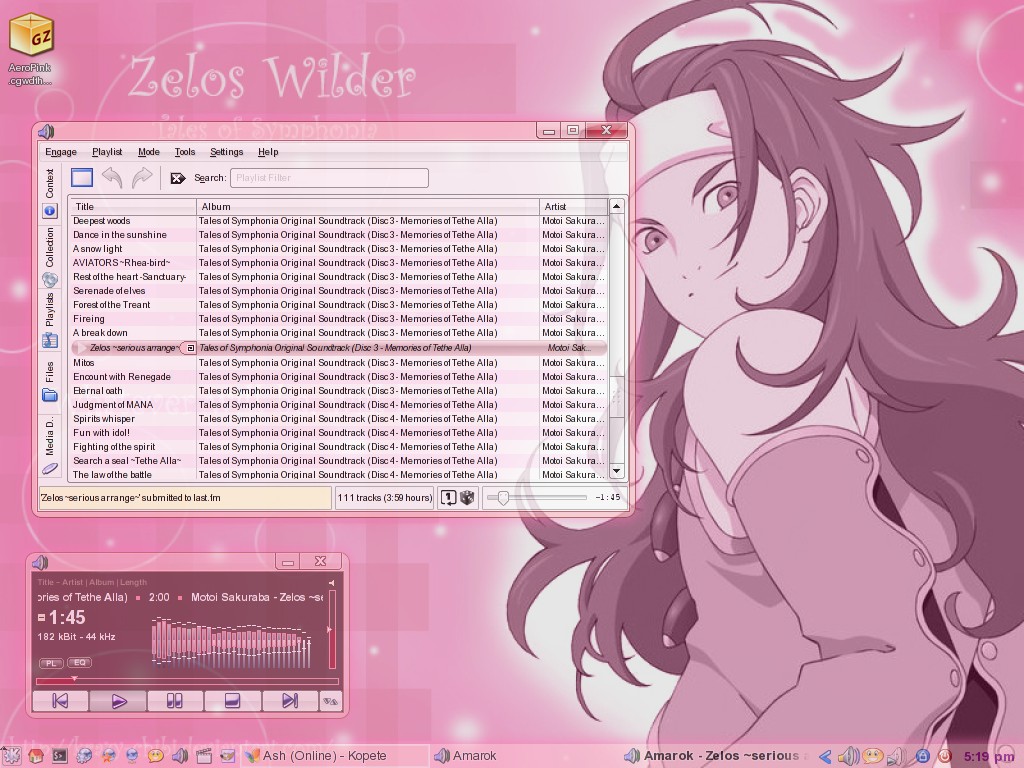Click play button in player window

[x=118, y=701]
